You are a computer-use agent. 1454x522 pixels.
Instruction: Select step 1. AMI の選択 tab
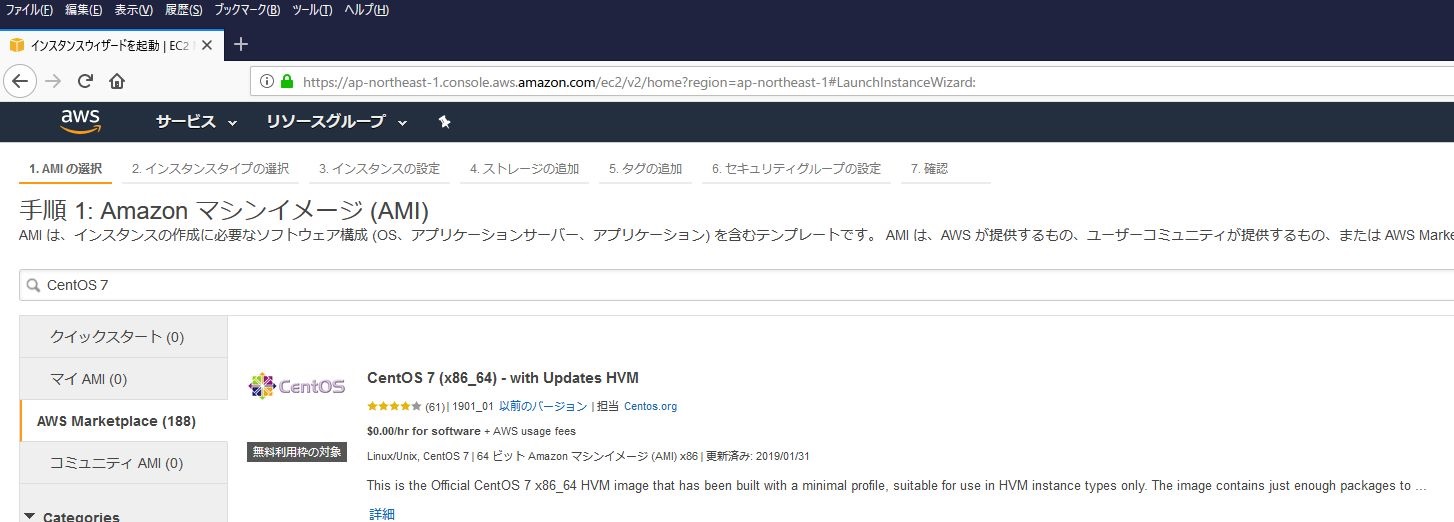(65, 169)
